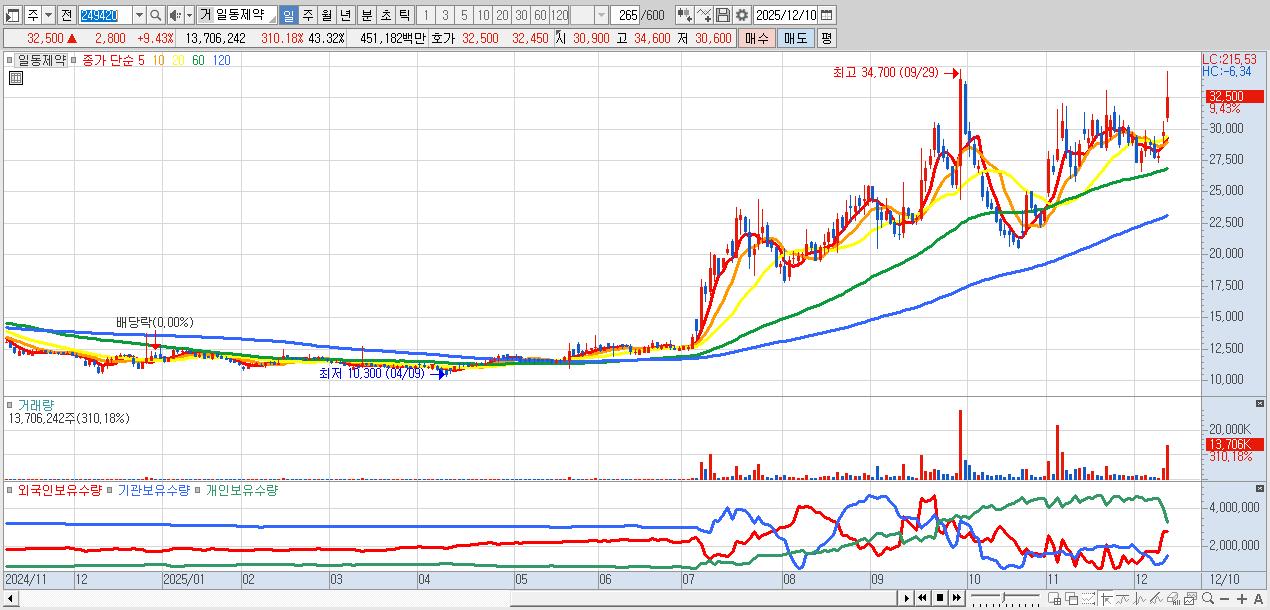Click the eraser-with-bars icon in bottom toolbar

[x=1174, y=599]
